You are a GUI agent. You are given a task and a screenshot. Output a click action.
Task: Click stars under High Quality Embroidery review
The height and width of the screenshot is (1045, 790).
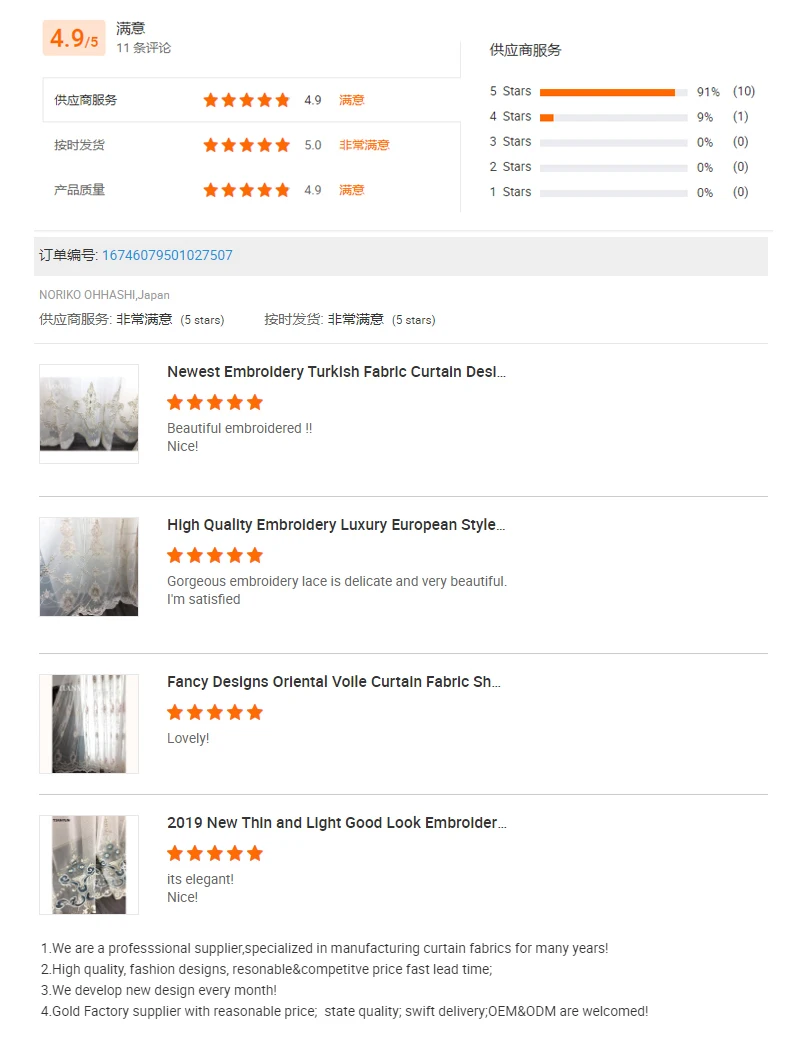[215, 555]
